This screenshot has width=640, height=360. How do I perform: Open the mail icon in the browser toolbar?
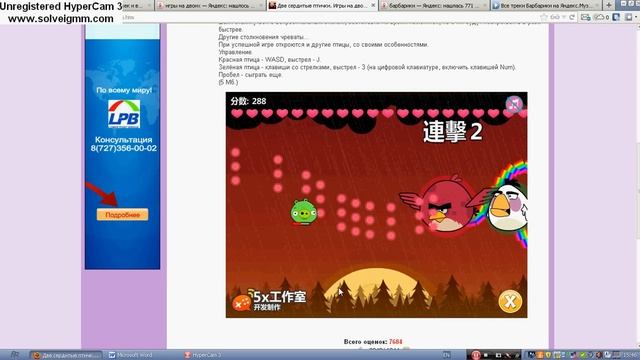[x=585, y=17]
